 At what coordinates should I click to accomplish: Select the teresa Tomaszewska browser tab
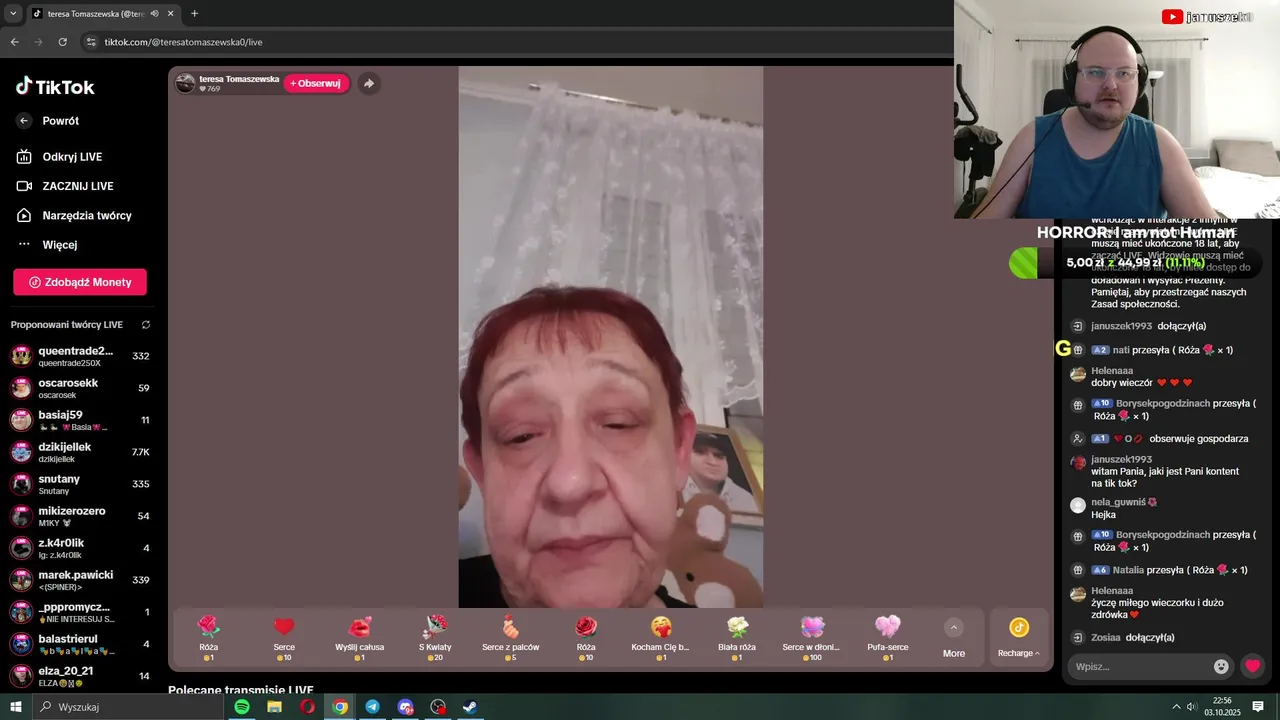click(x=96, y=14)
